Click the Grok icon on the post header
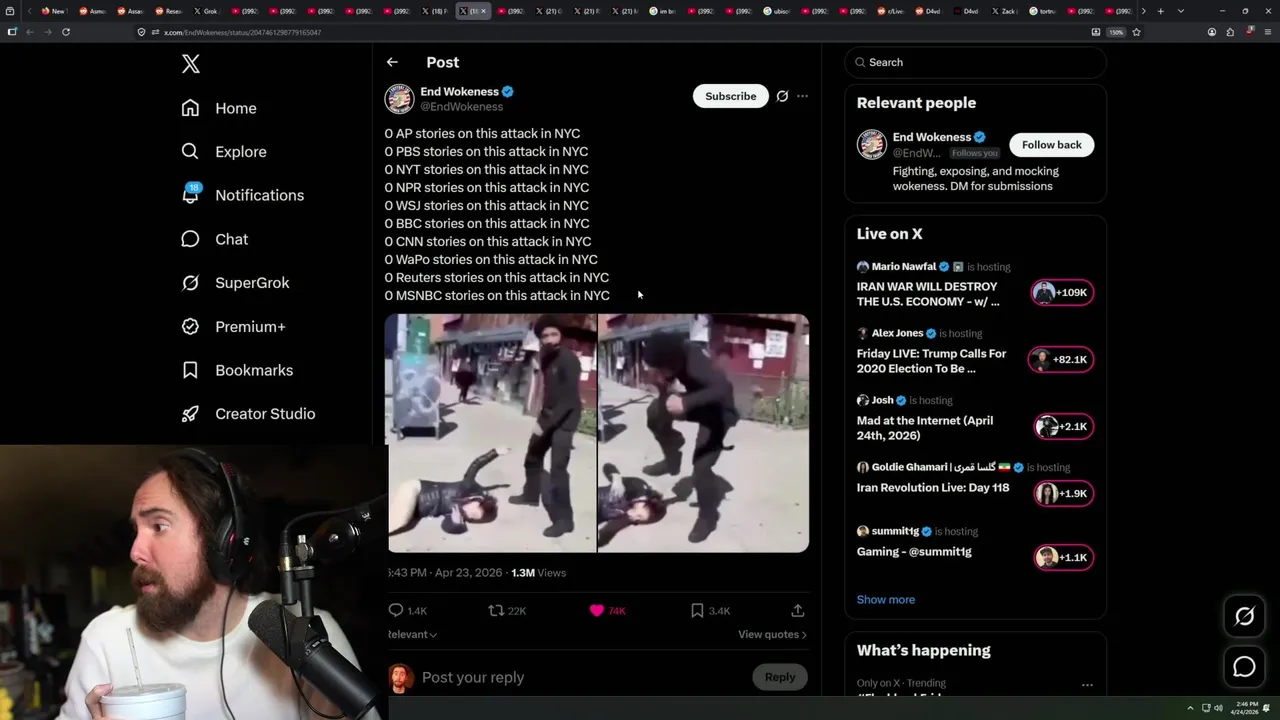Image resolution: width=1280 pixels, height=720 pixels. pyautogui.click(x=782, y=96)
